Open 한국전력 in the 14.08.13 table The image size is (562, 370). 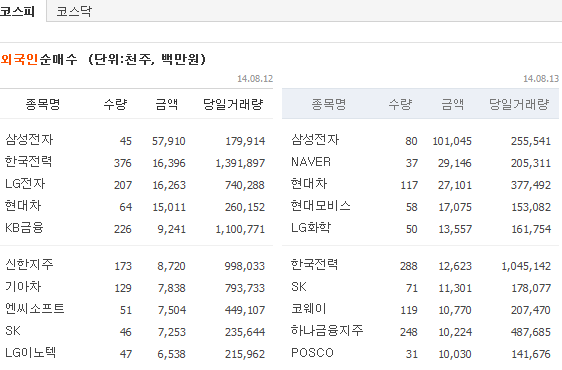point(314,265)
